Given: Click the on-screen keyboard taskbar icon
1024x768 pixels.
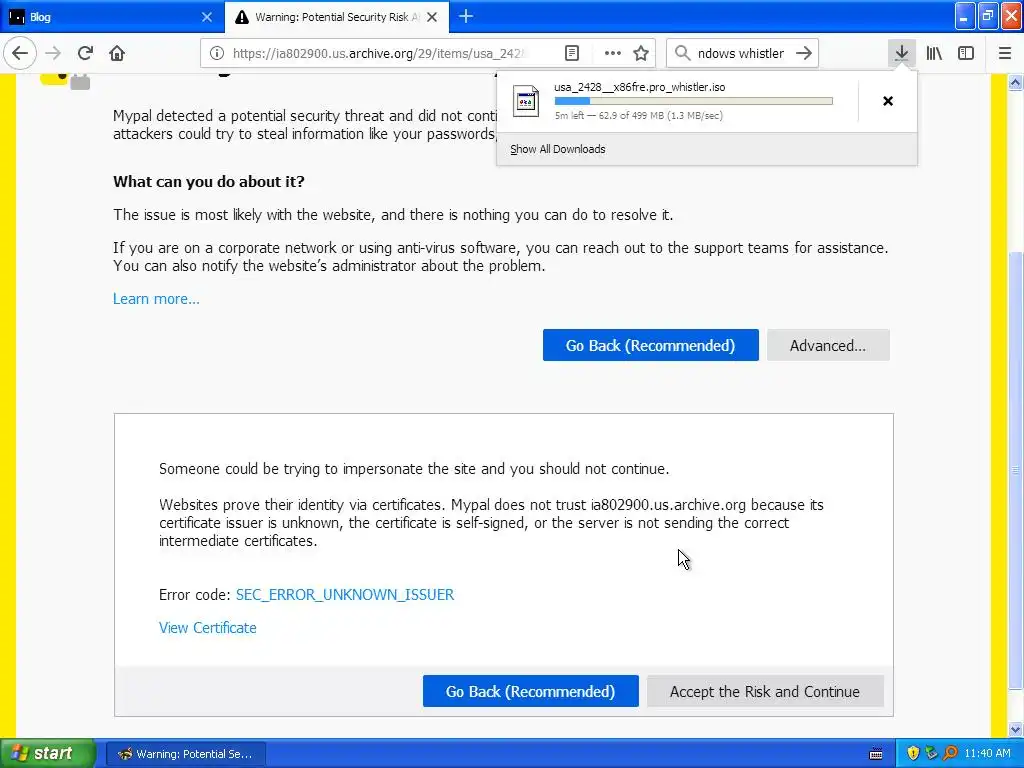Looking at the screenshot, I should pos(876,754).
